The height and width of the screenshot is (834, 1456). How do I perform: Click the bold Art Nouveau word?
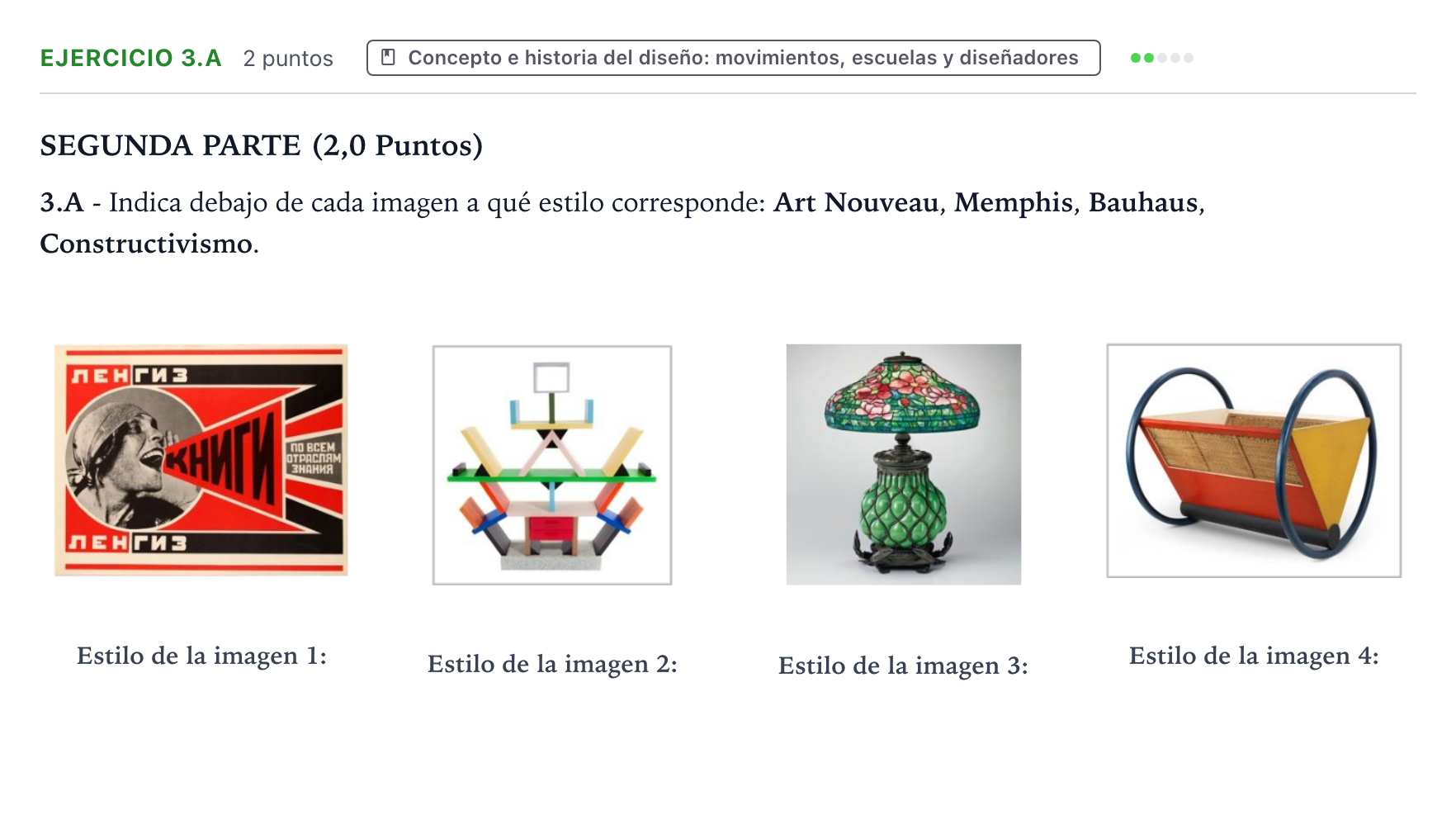856,202
